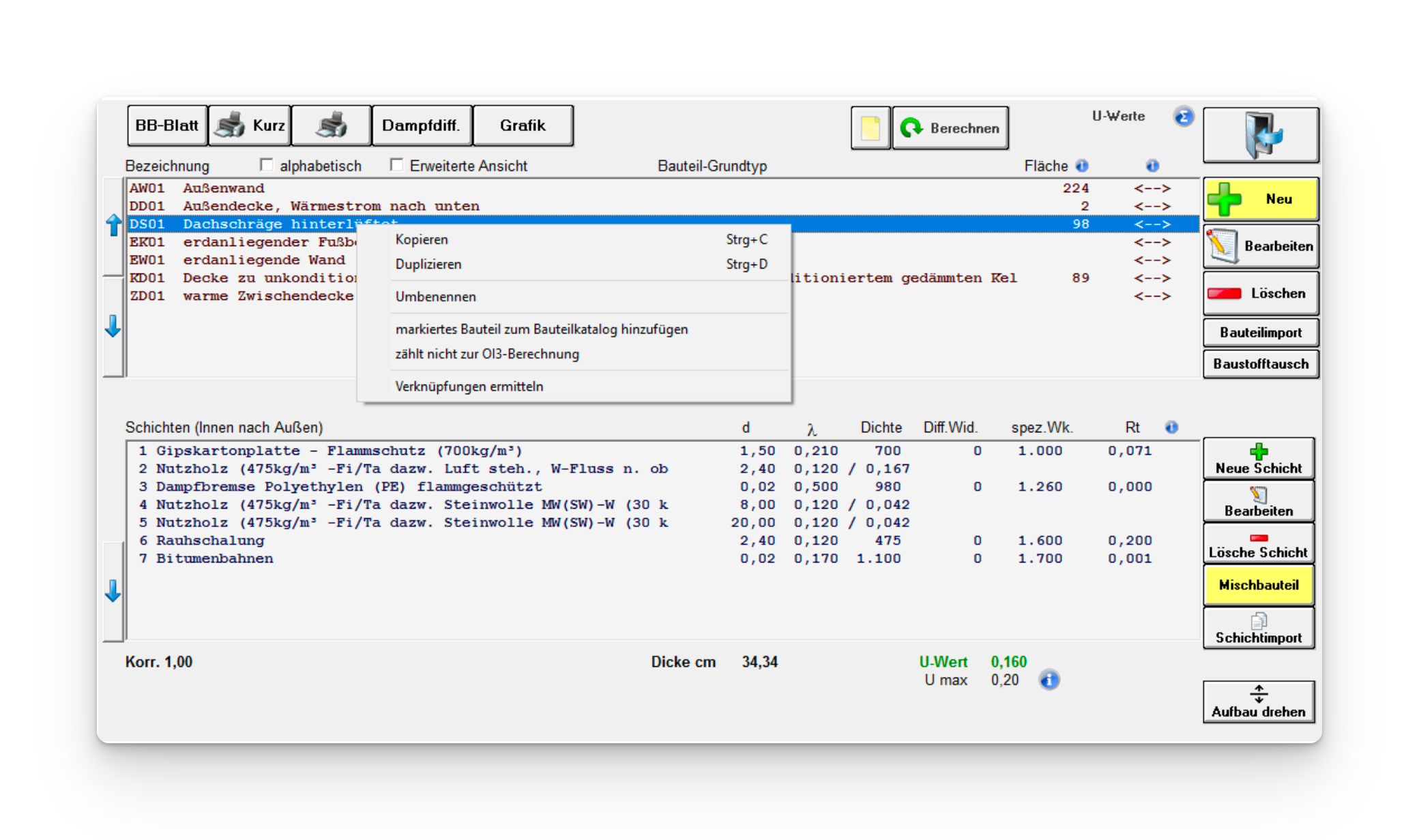Image resolution: width=1419 pixels, height=840 pixels.
Task: Select the Rauhschalung layer row
Action: click(210, 541)
